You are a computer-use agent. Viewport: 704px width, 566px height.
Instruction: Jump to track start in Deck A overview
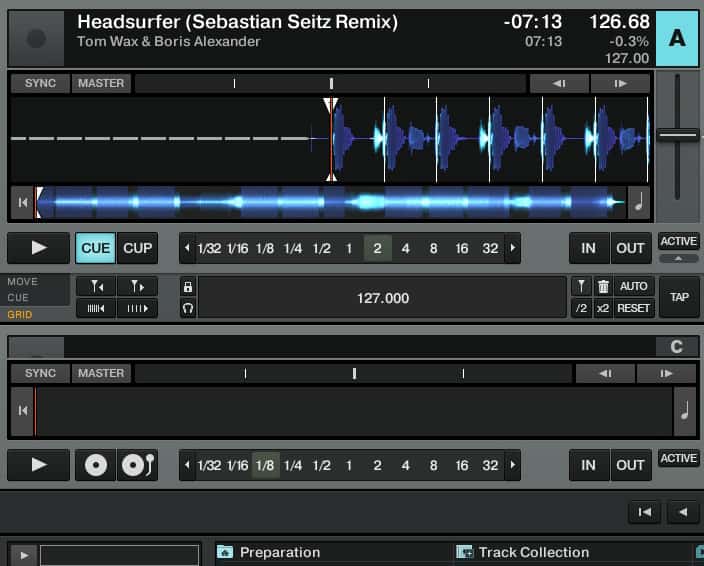22,203
